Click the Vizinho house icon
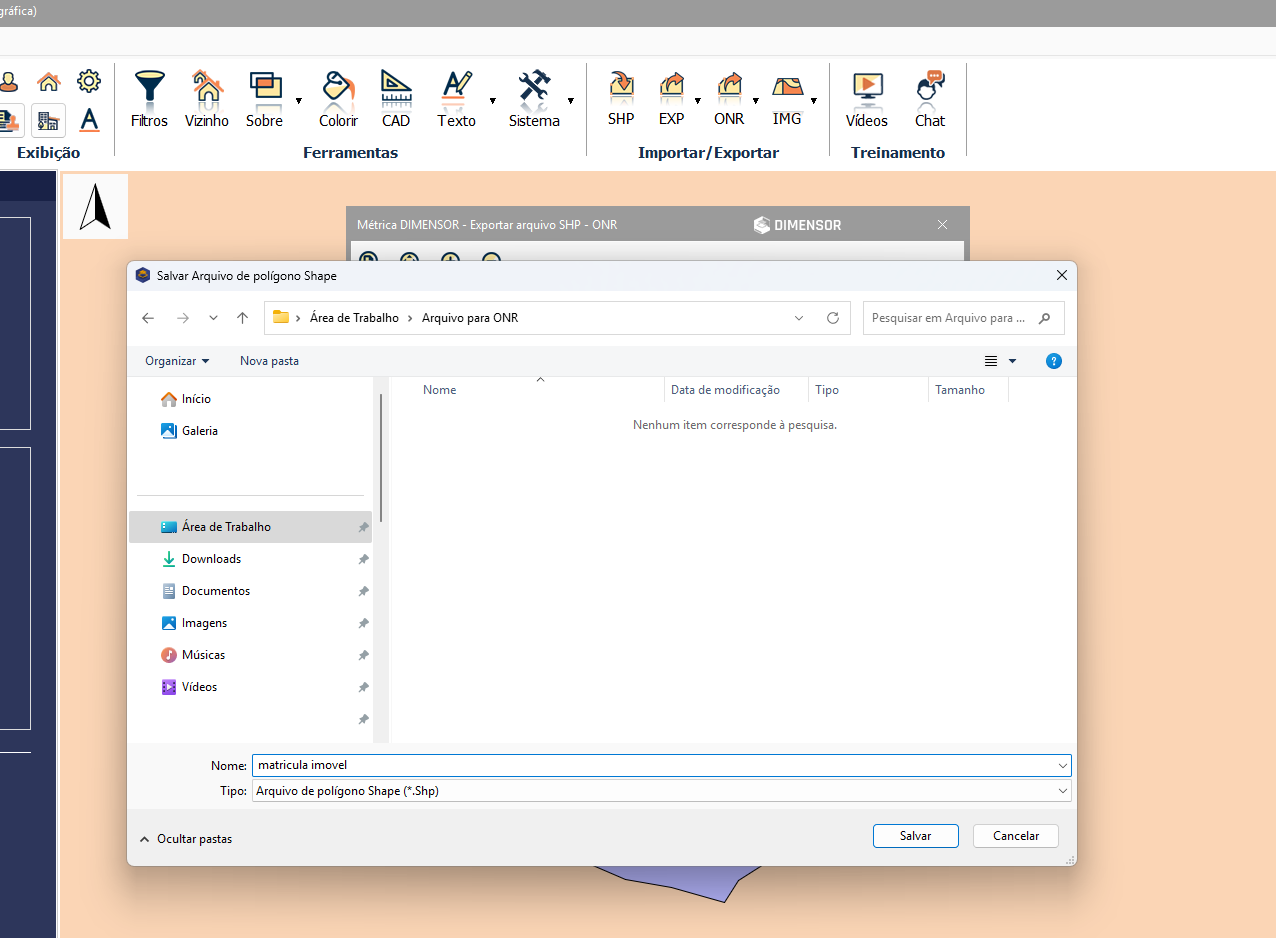Image resolution: width=1276 pixels, height=938 pixels. pyautogui.click(x=206, y=98)
